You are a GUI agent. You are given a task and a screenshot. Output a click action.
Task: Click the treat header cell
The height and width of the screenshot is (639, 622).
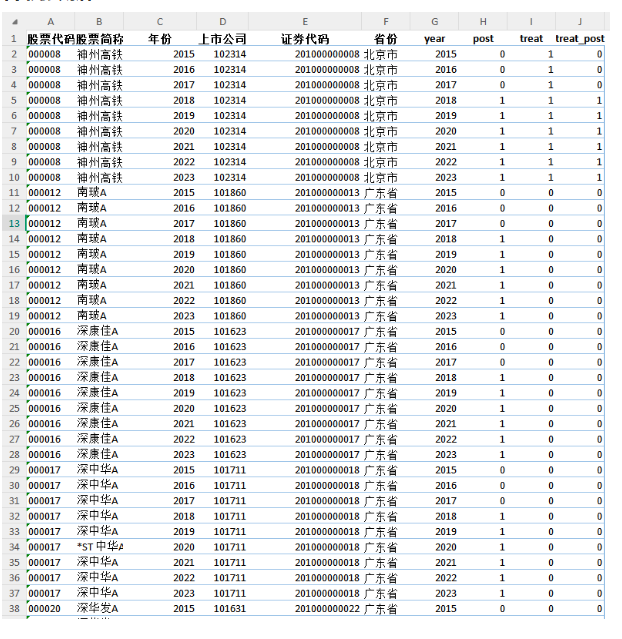coord(531,39)
